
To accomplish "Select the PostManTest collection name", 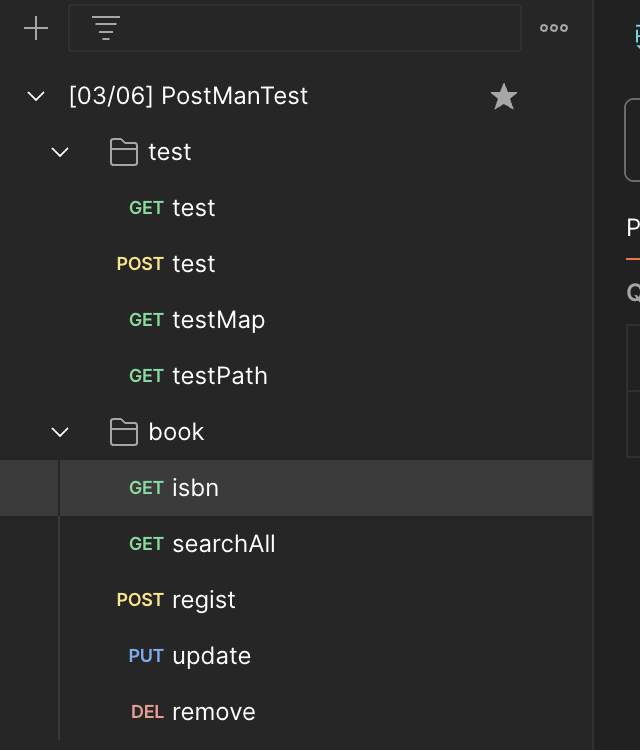I will pyautogui.click(x=188, y=96).
